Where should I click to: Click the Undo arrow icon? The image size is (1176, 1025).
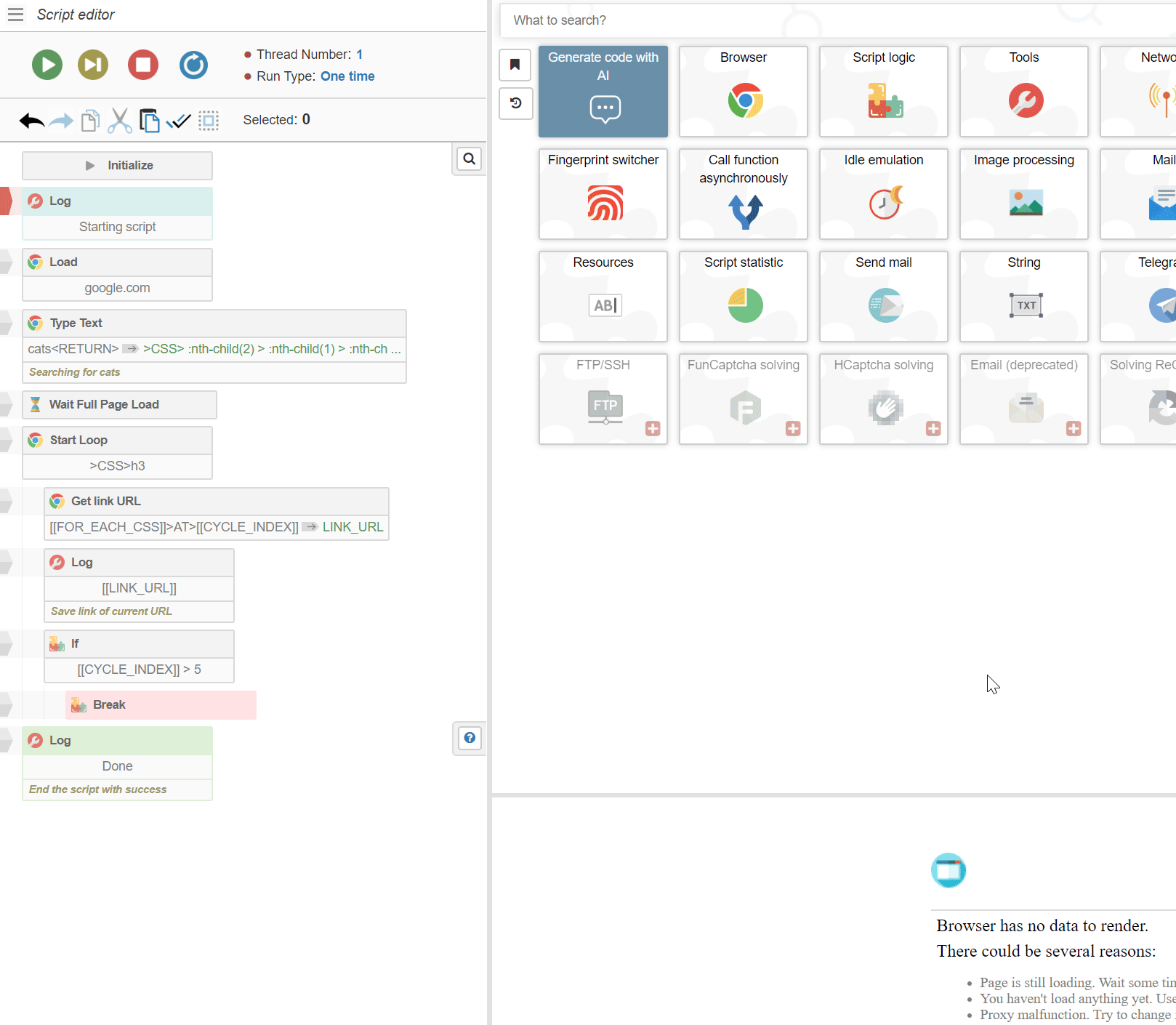click(31, 121)
